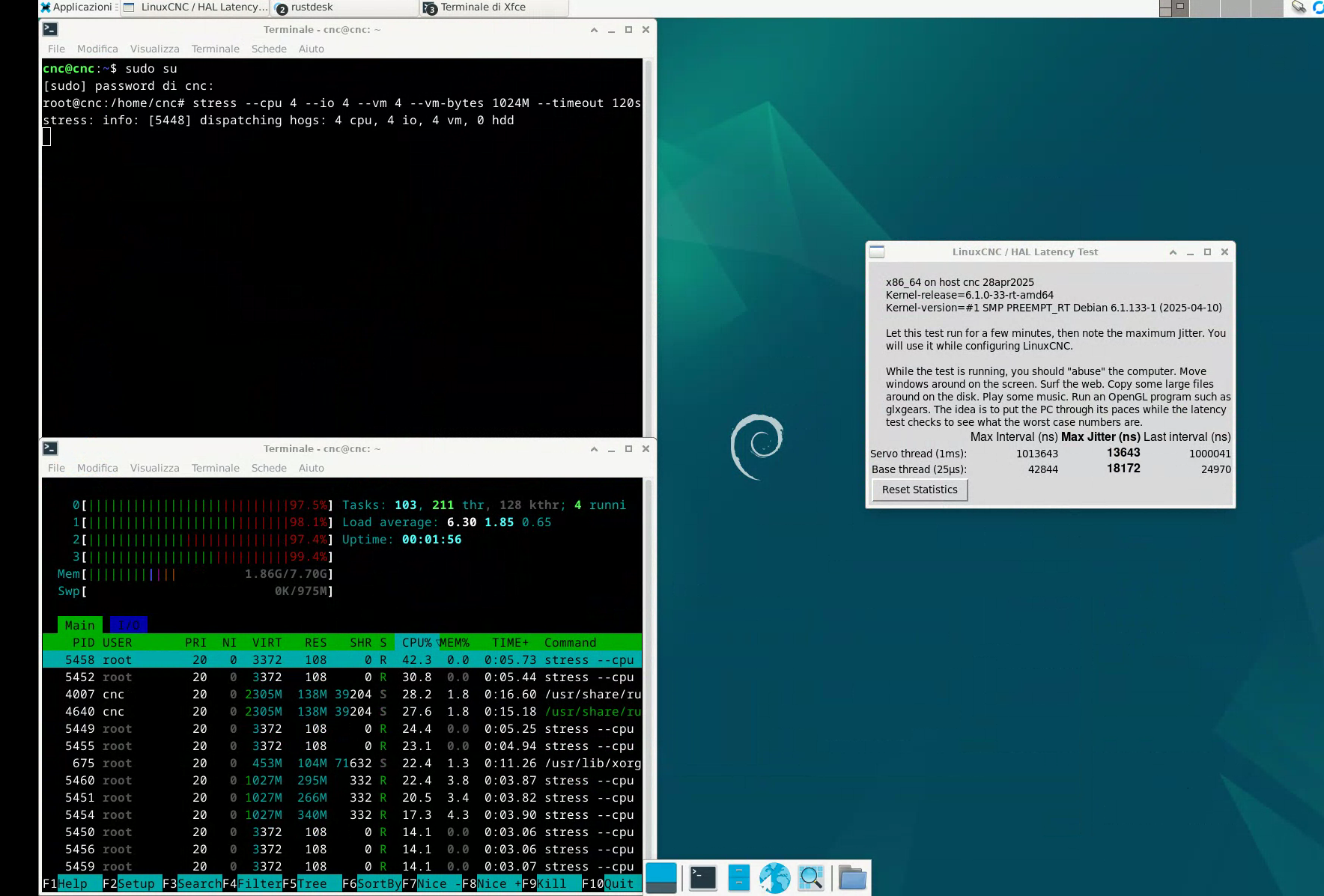Open the Visualizza menu in the upper terminal
This screenshot has width=1324, height=896.
(x=154, y=49)
